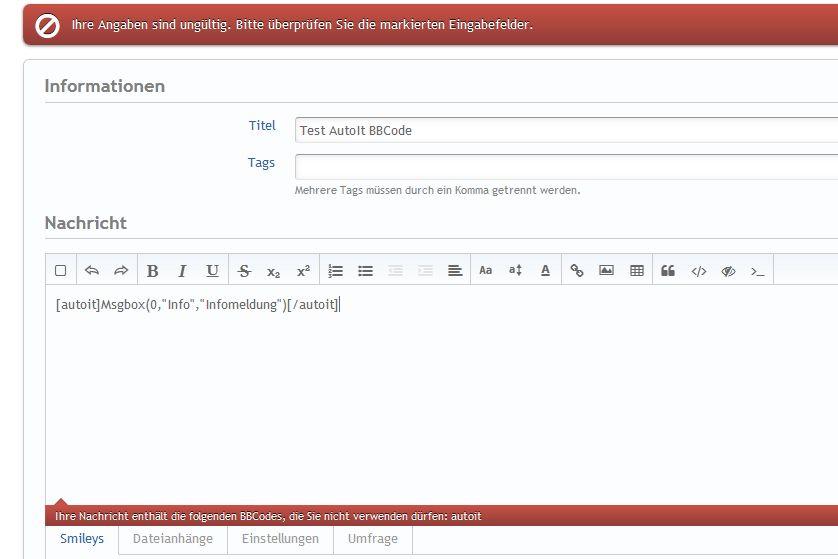The height and width of the screenshot is (559, 838).
Task: Switch to the Dateianhänge tab
Action: point(172,539)
